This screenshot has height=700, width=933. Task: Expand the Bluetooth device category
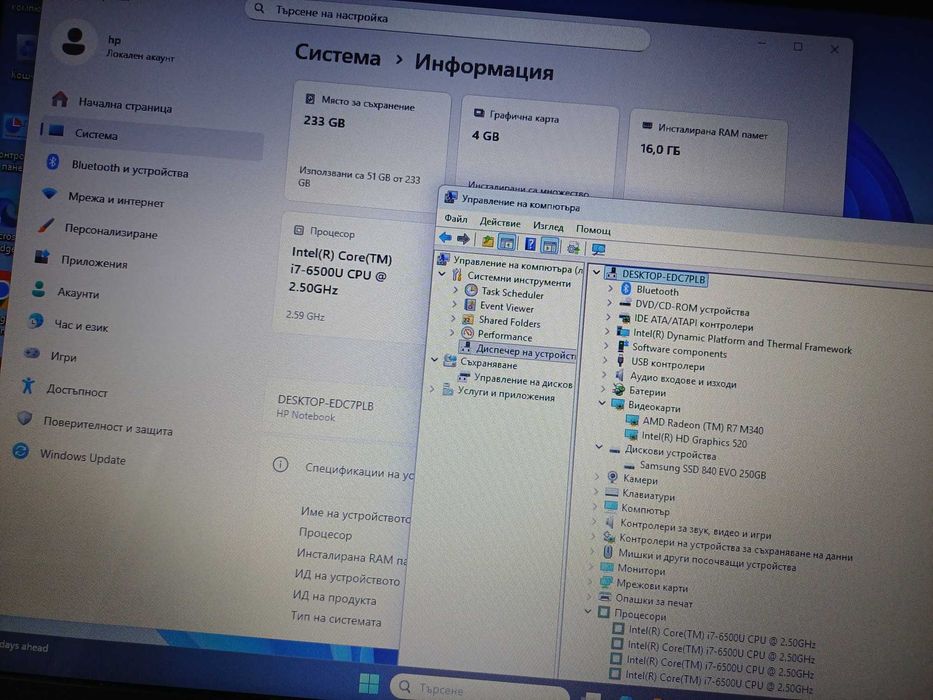610,288
